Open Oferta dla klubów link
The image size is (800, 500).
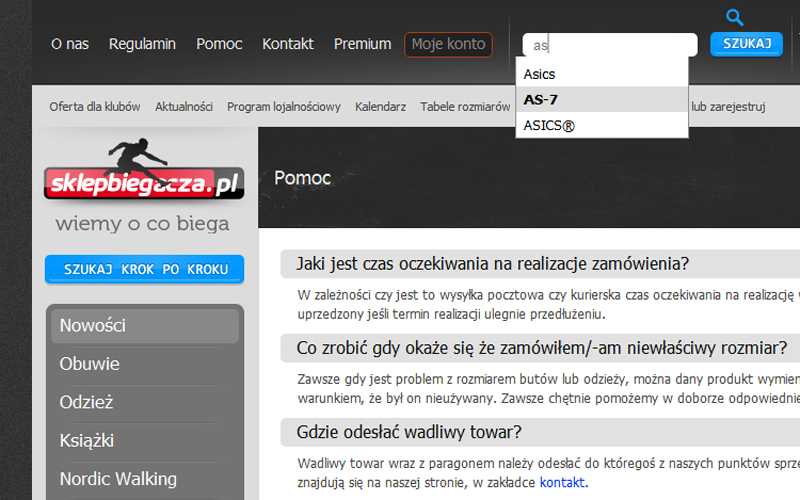[x=95, y=107]
